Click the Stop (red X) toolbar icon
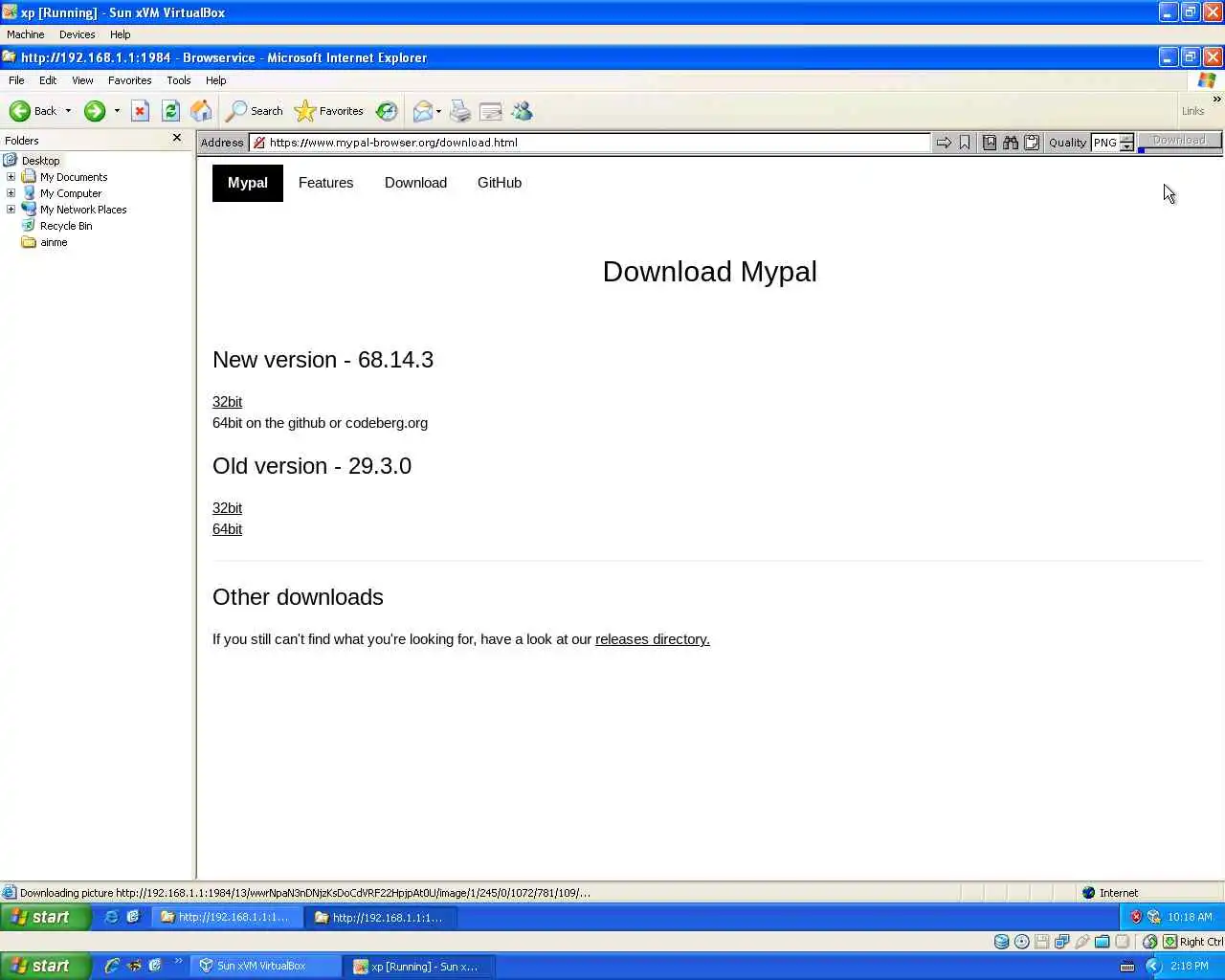Viewport: 1225px width, 980px height. [140, 111]
